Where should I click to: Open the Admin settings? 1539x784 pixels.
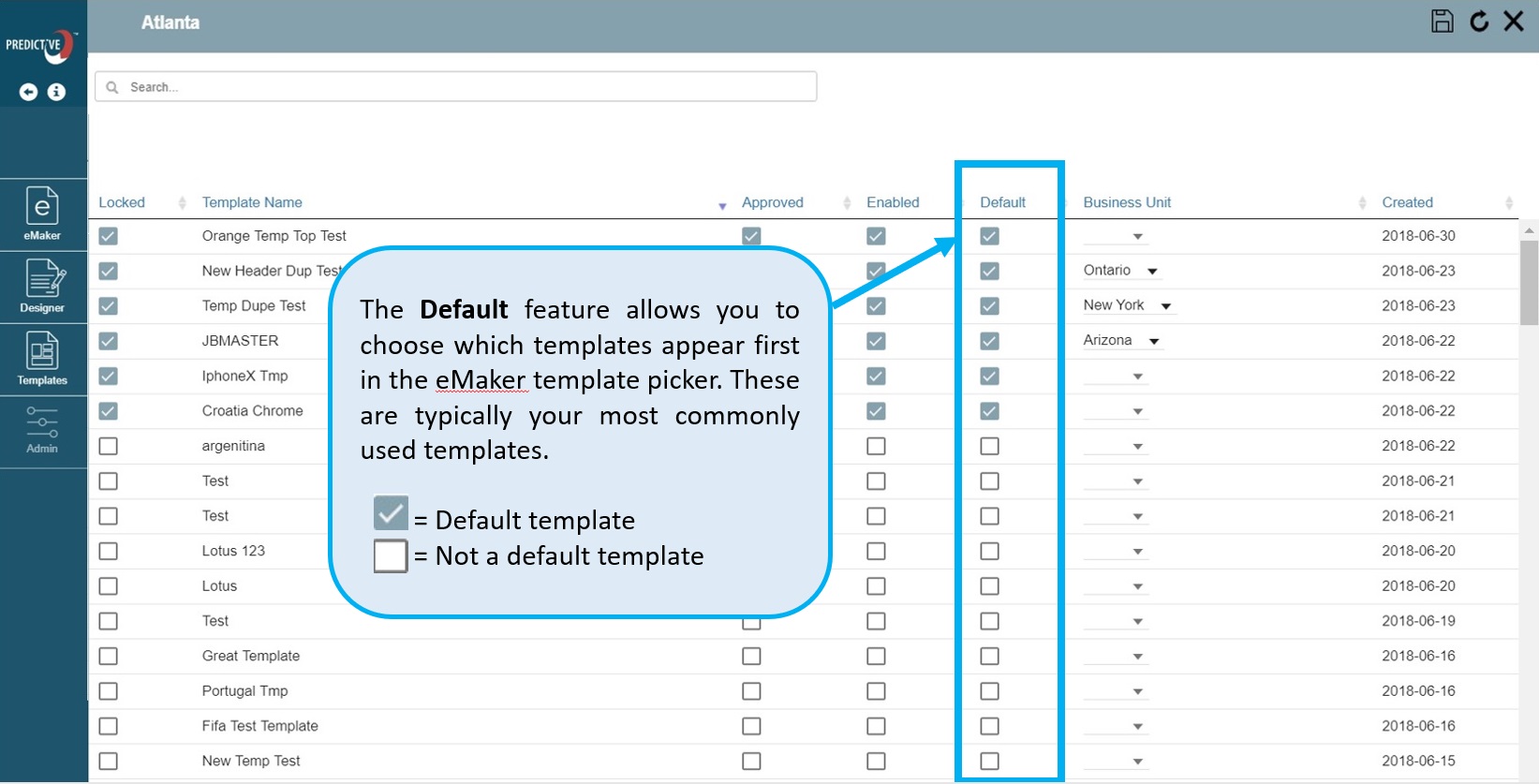[x=42, y=431]
